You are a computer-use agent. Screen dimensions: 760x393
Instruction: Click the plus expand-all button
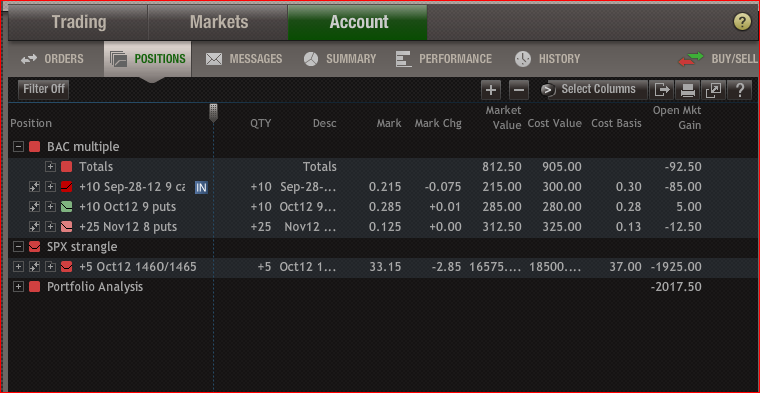point(491,90)
